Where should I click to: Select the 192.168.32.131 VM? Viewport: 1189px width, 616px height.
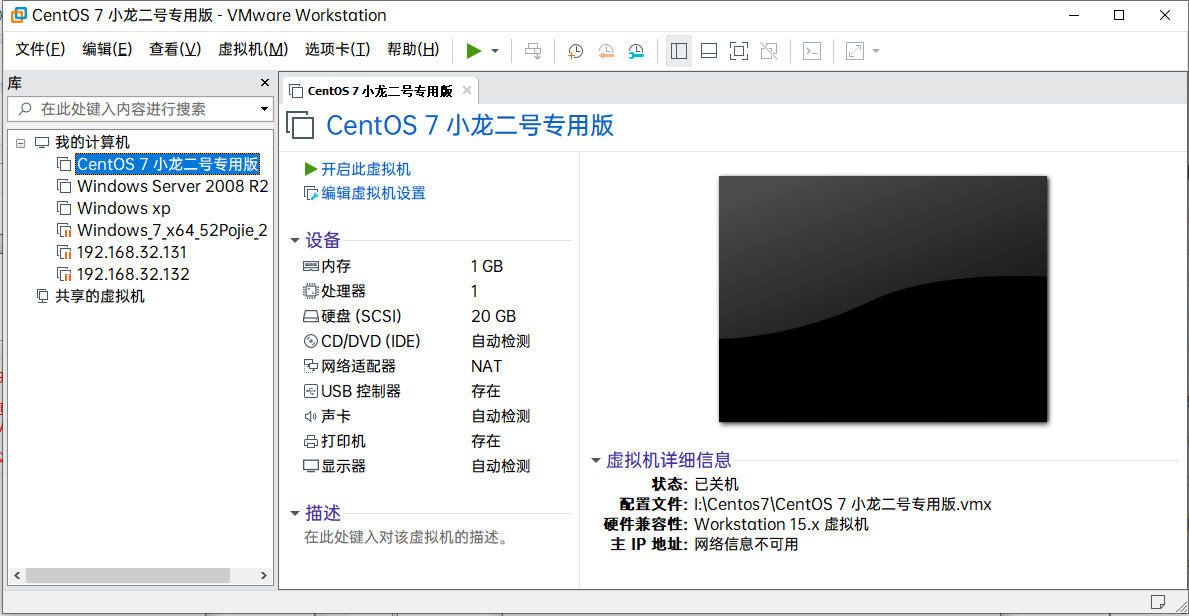pos(133,252)
